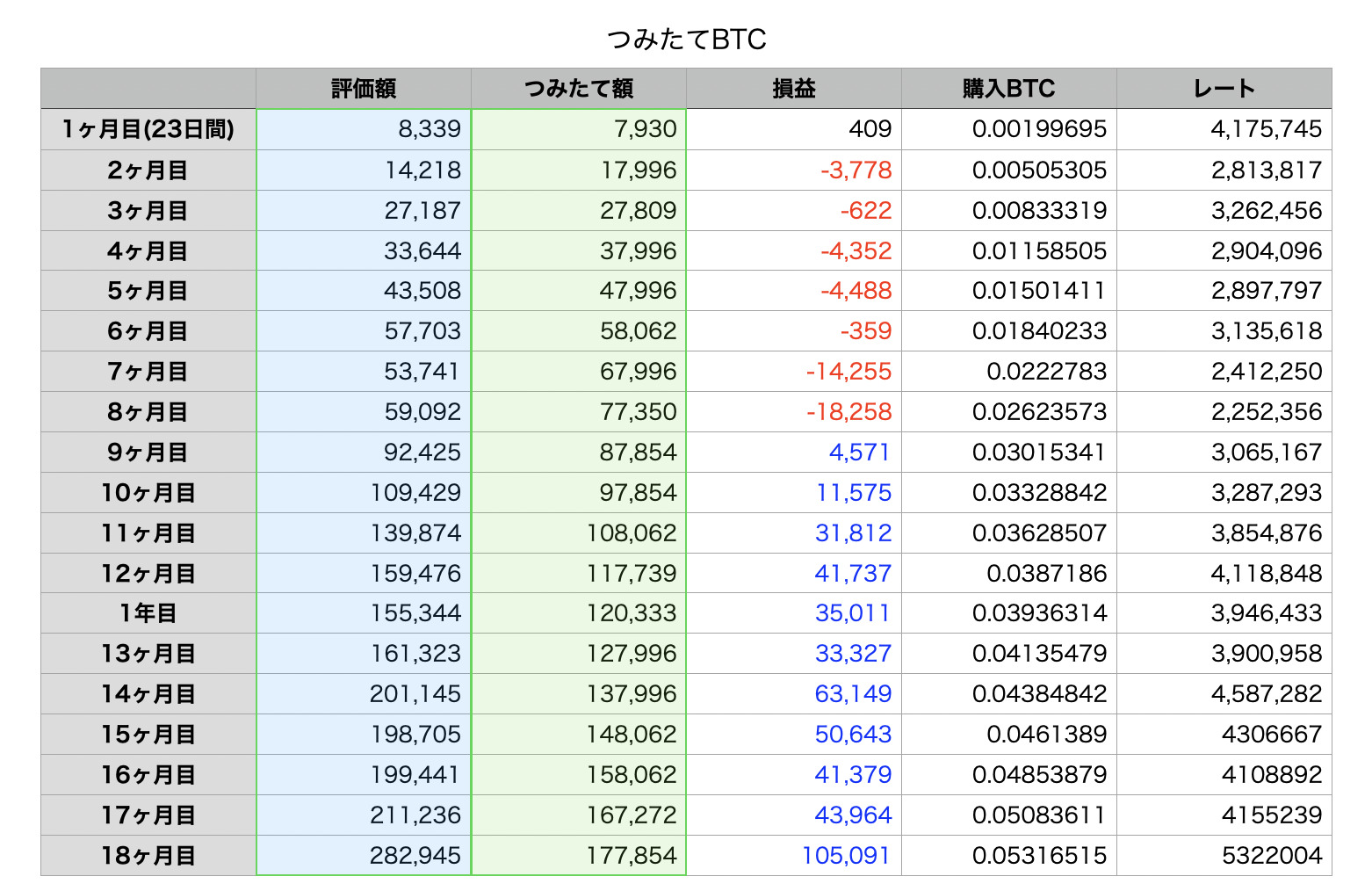Click the 6ヶ月目 row label
Screen dimensions: 1372x891
point(148,330)
